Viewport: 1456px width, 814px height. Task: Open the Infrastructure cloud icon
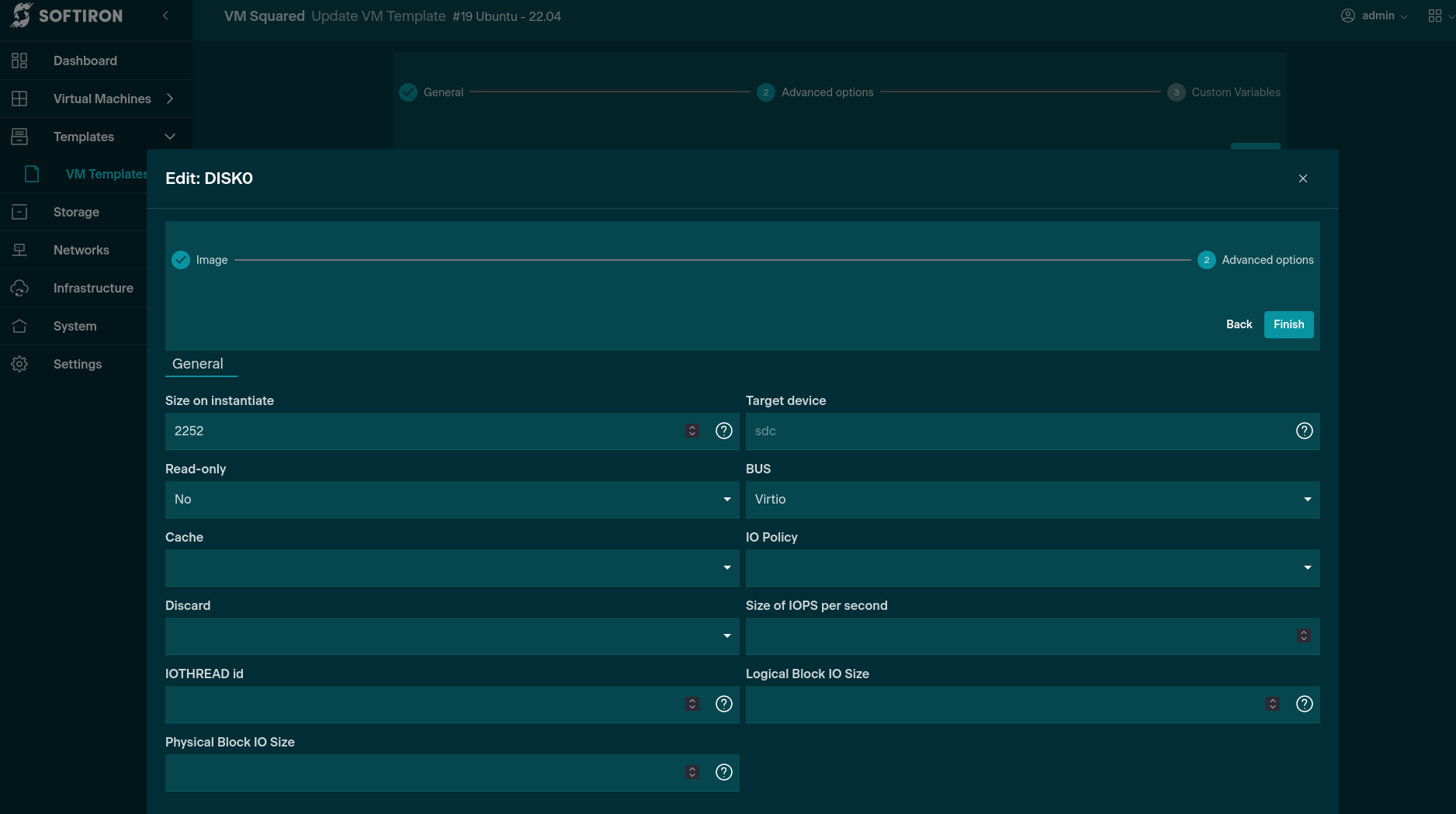(19, 288)
